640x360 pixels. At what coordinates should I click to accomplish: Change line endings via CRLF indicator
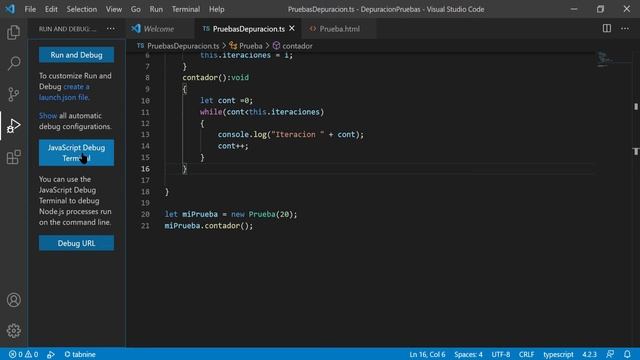[526, 354]
